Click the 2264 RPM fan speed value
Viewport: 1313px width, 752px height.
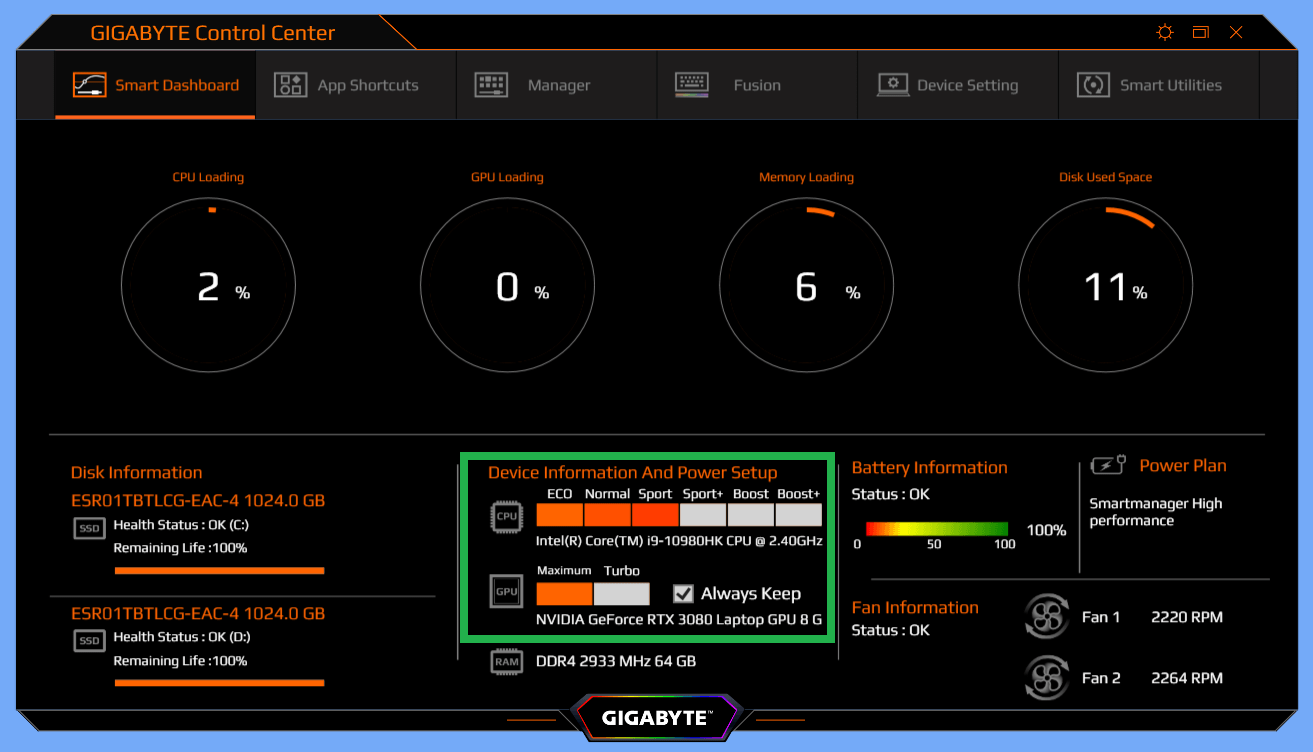coord(1187,678)
